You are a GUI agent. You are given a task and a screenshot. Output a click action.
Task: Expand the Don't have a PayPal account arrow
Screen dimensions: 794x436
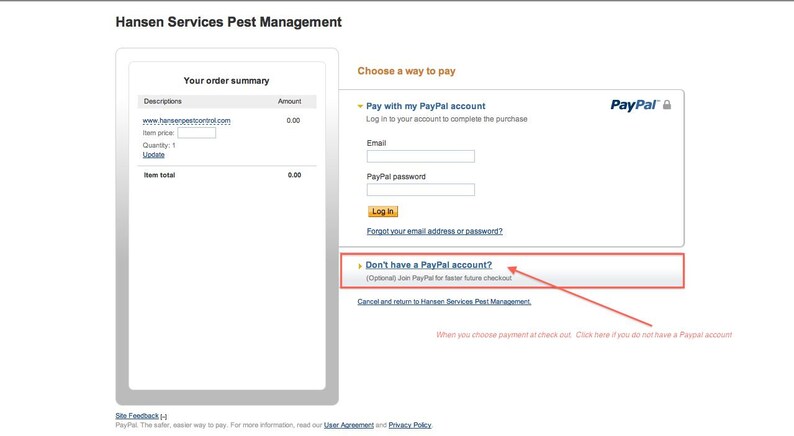pyautogui.click(x=360, y=266)
